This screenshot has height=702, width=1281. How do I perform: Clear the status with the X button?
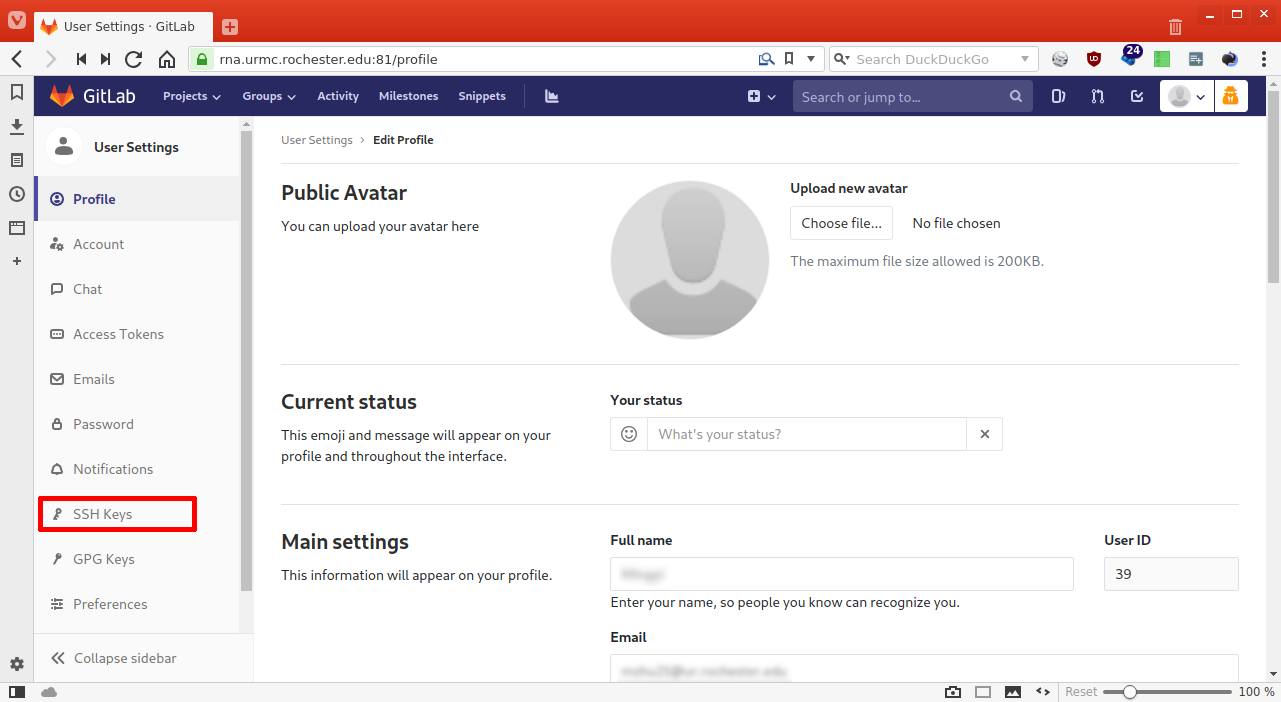pyautogui.click(x=984, y=434)
